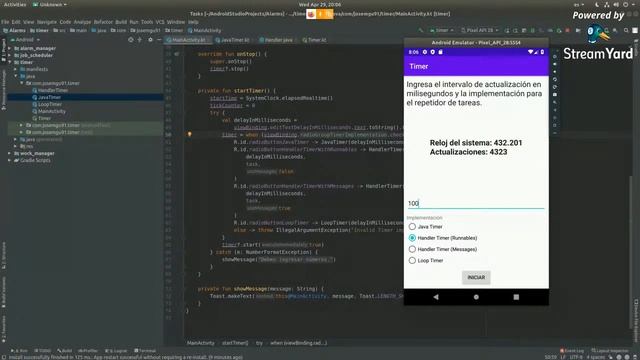
Task: Click the interval input field showing 100
Action: 476,203
